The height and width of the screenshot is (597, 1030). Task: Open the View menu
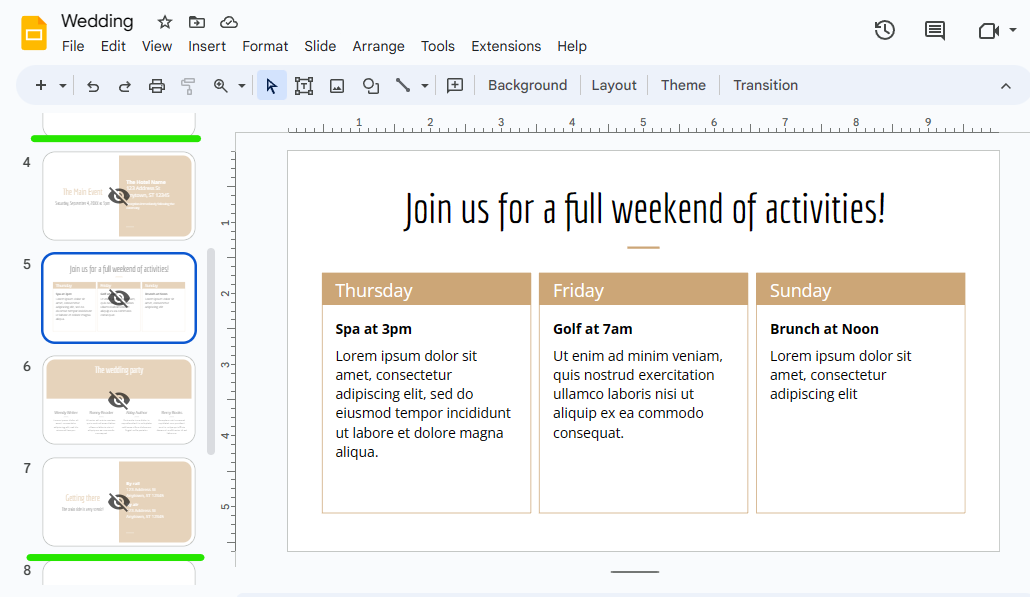click(157, 47)
